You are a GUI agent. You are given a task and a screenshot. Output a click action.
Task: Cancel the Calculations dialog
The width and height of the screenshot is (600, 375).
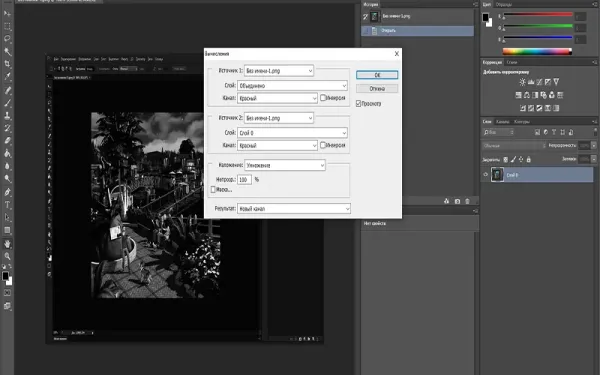[377, 89]
